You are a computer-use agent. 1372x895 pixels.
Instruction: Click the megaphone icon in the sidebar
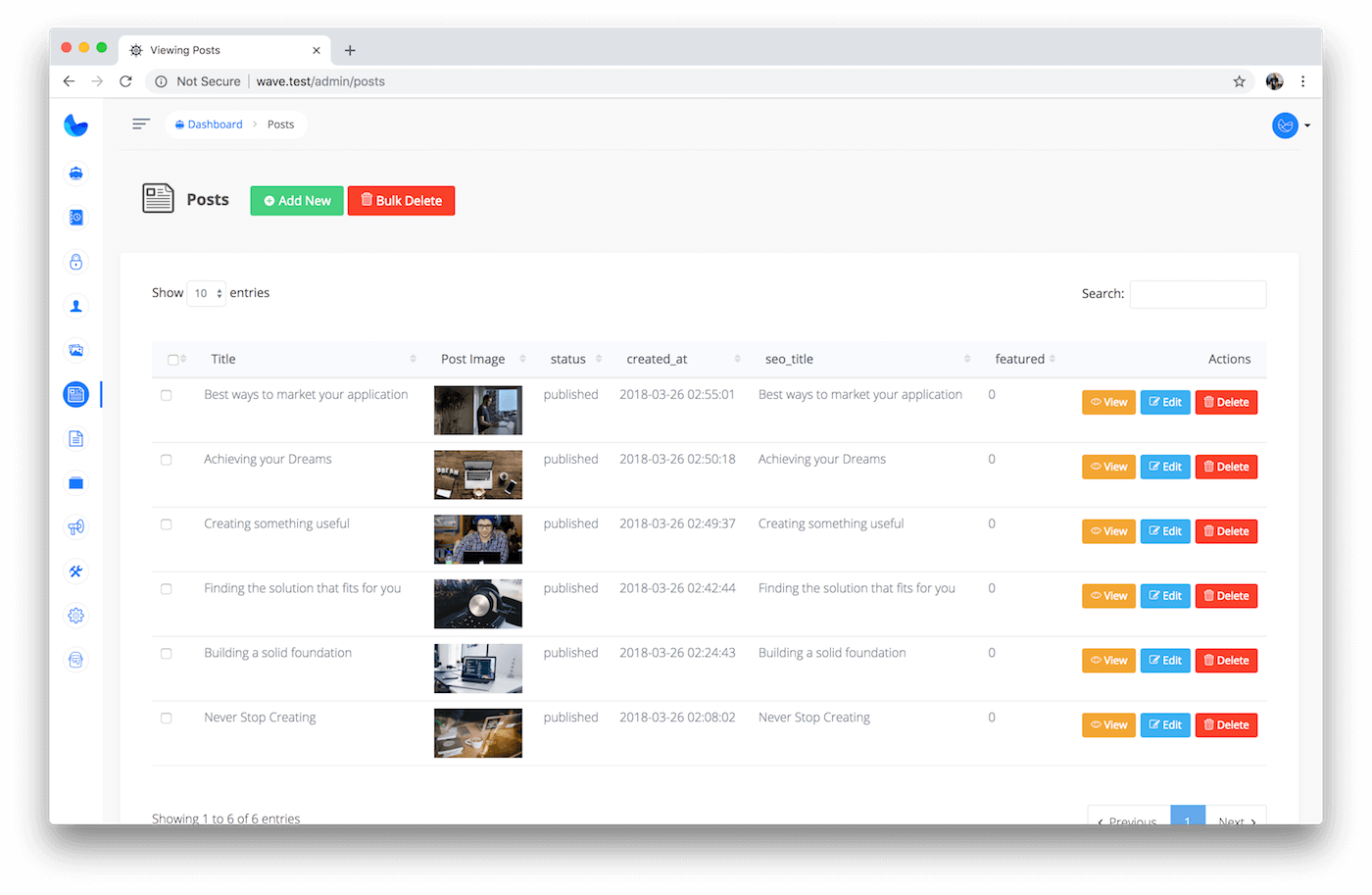75,527
